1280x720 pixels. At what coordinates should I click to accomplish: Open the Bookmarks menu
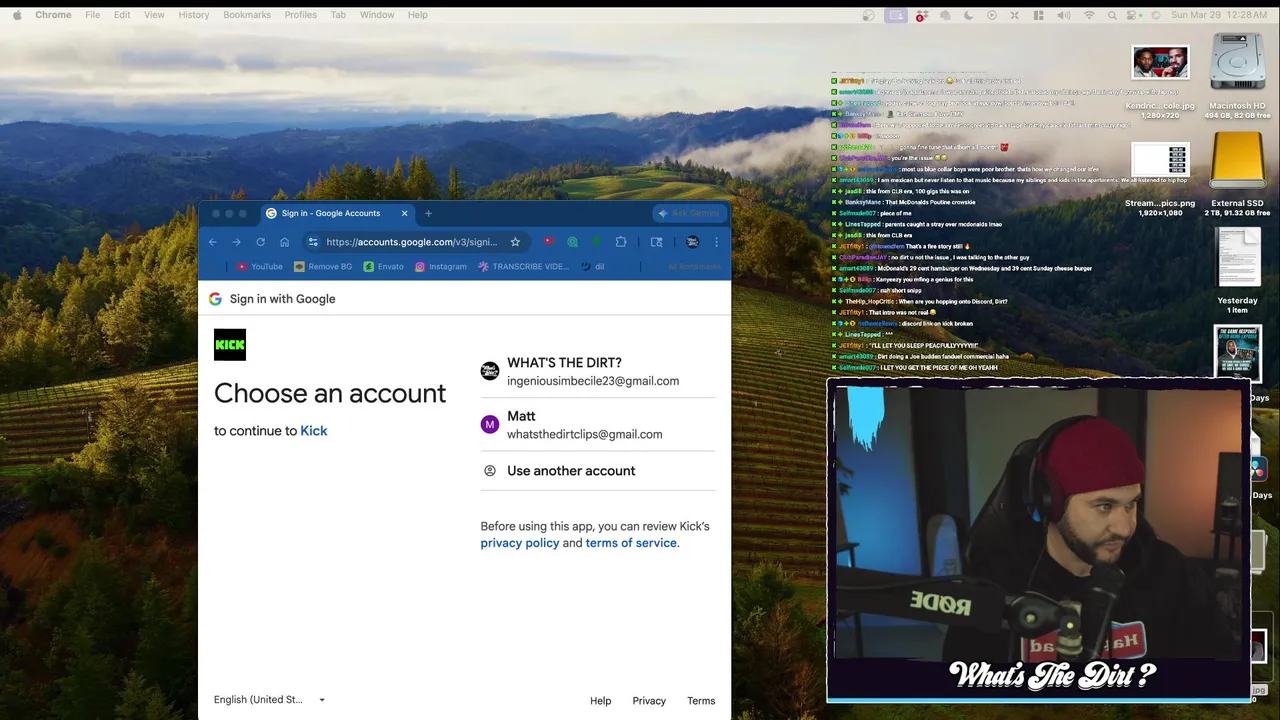tap(247, 15)
